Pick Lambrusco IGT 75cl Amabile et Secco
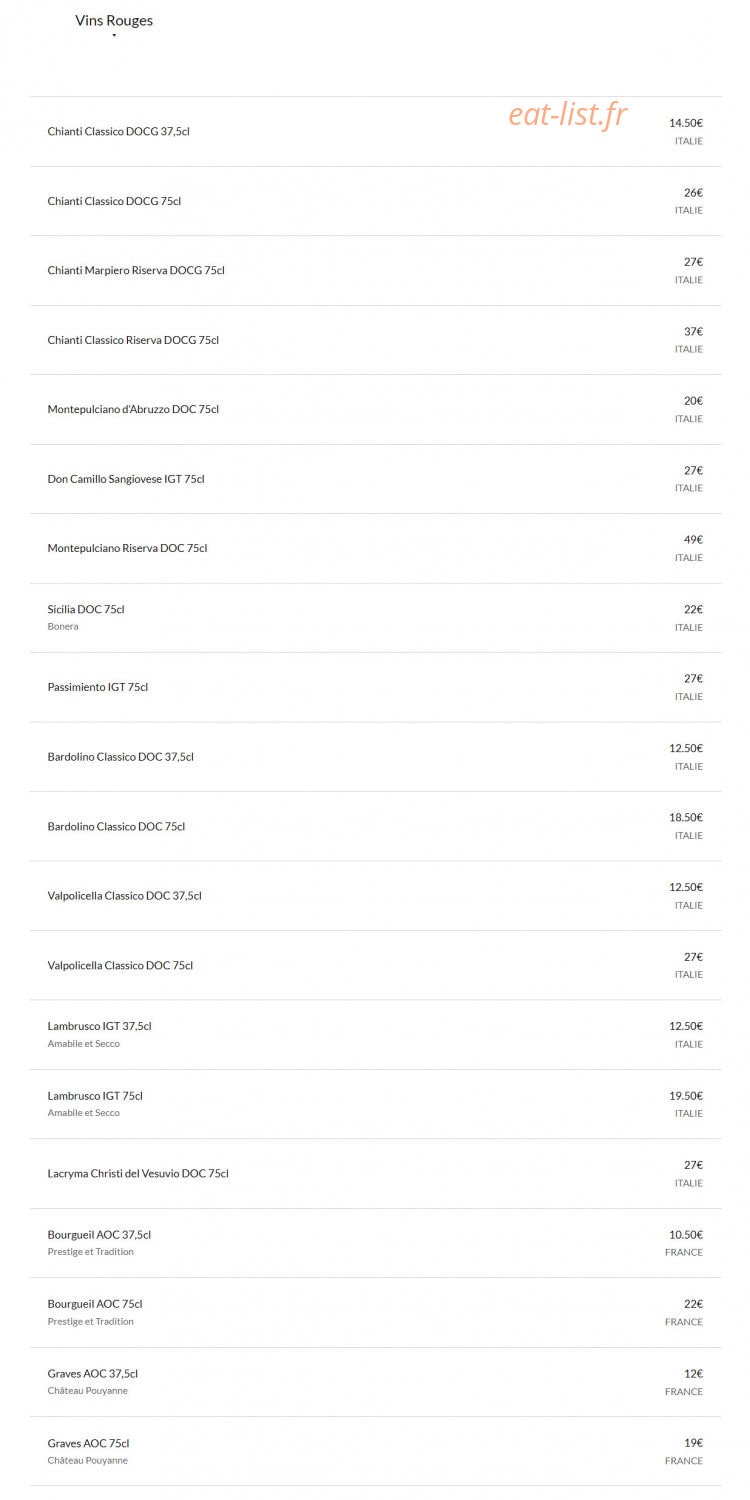The image size is (750, 1500). click(x=375, y=1104)
